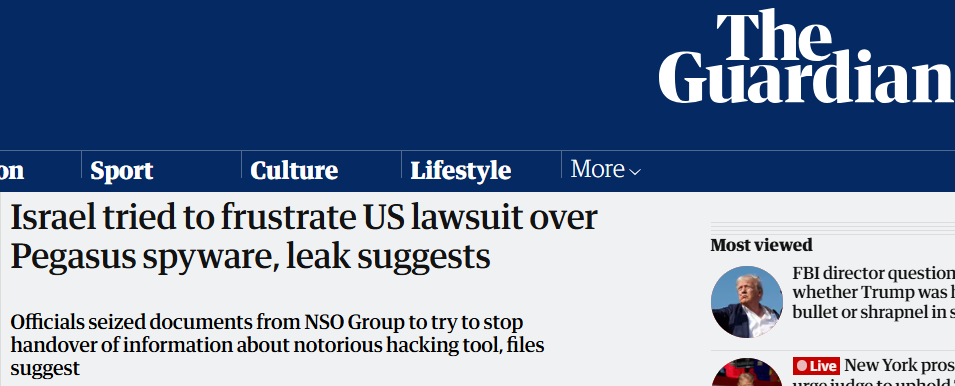Select the Lifestyle navigation tab
Viewport: 955px width, 386px height.
460,170
